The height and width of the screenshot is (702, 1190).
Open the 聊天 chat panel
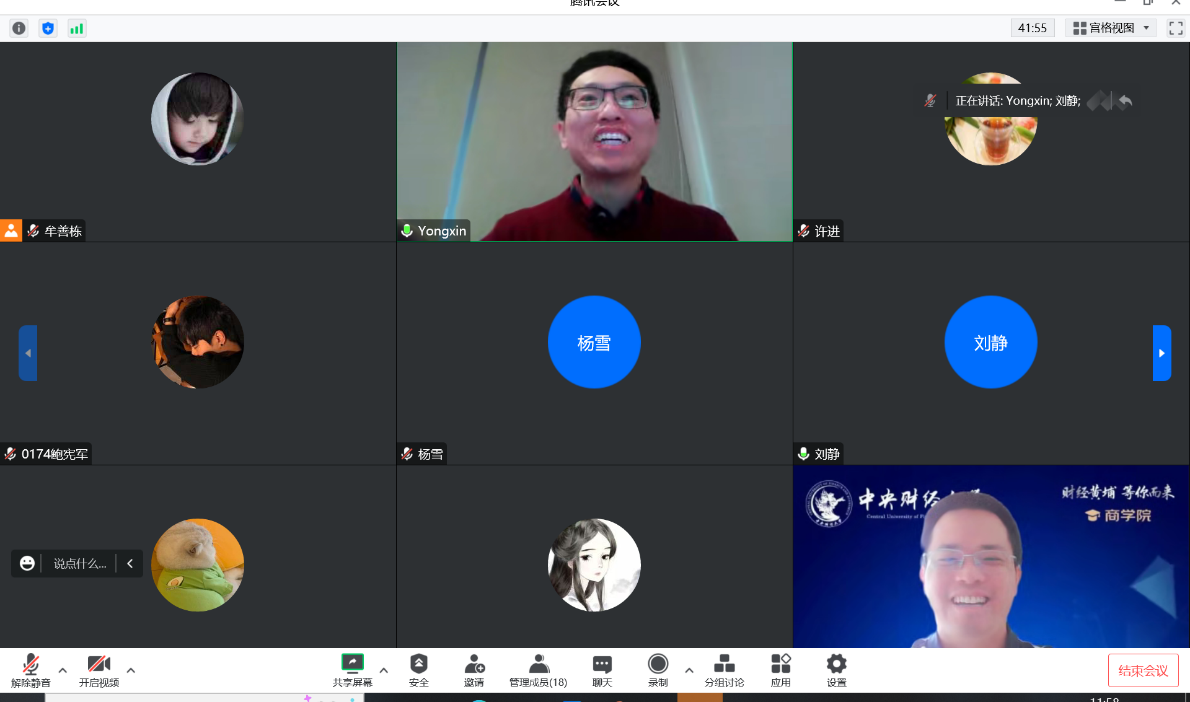[x=602, y=669]
